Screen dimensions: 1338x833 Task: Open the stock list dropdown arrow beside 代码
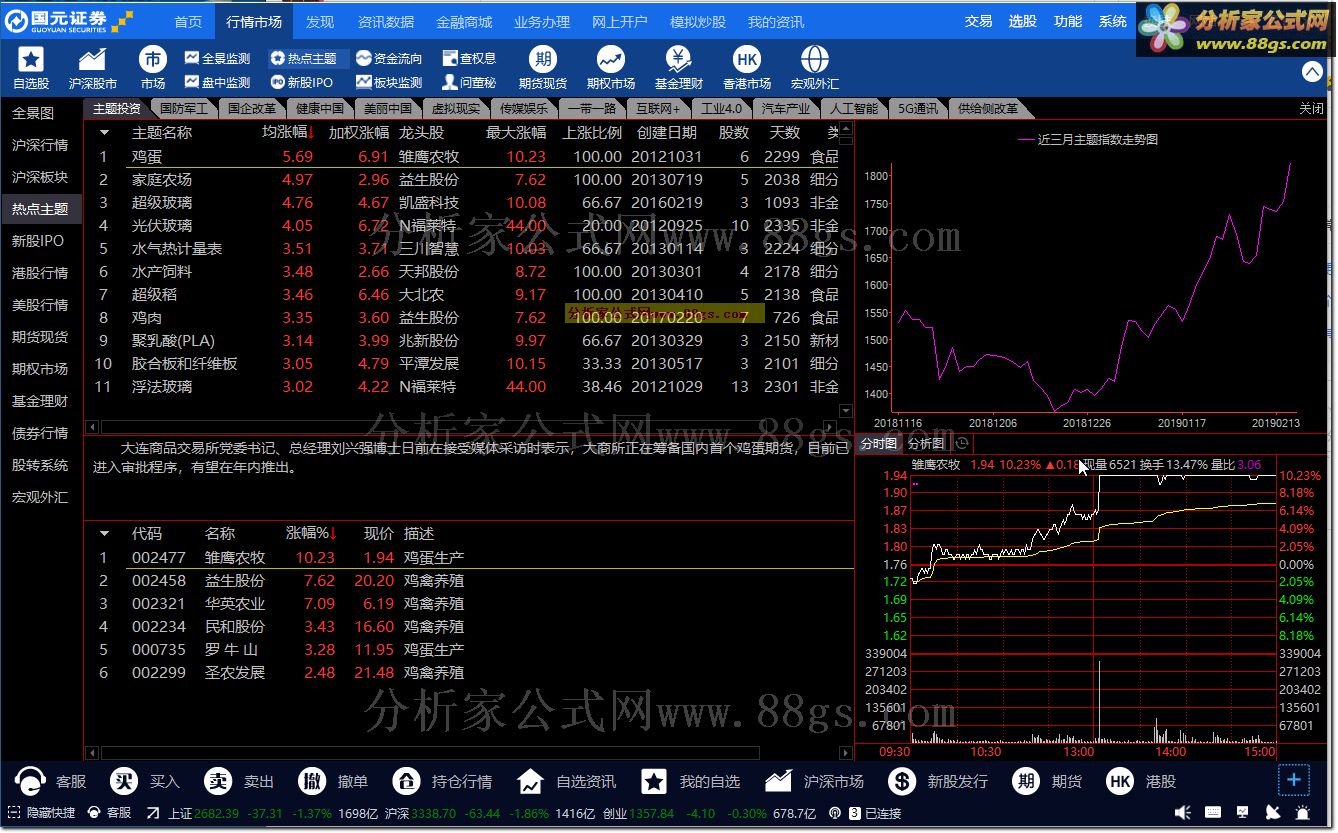point(103,534)
